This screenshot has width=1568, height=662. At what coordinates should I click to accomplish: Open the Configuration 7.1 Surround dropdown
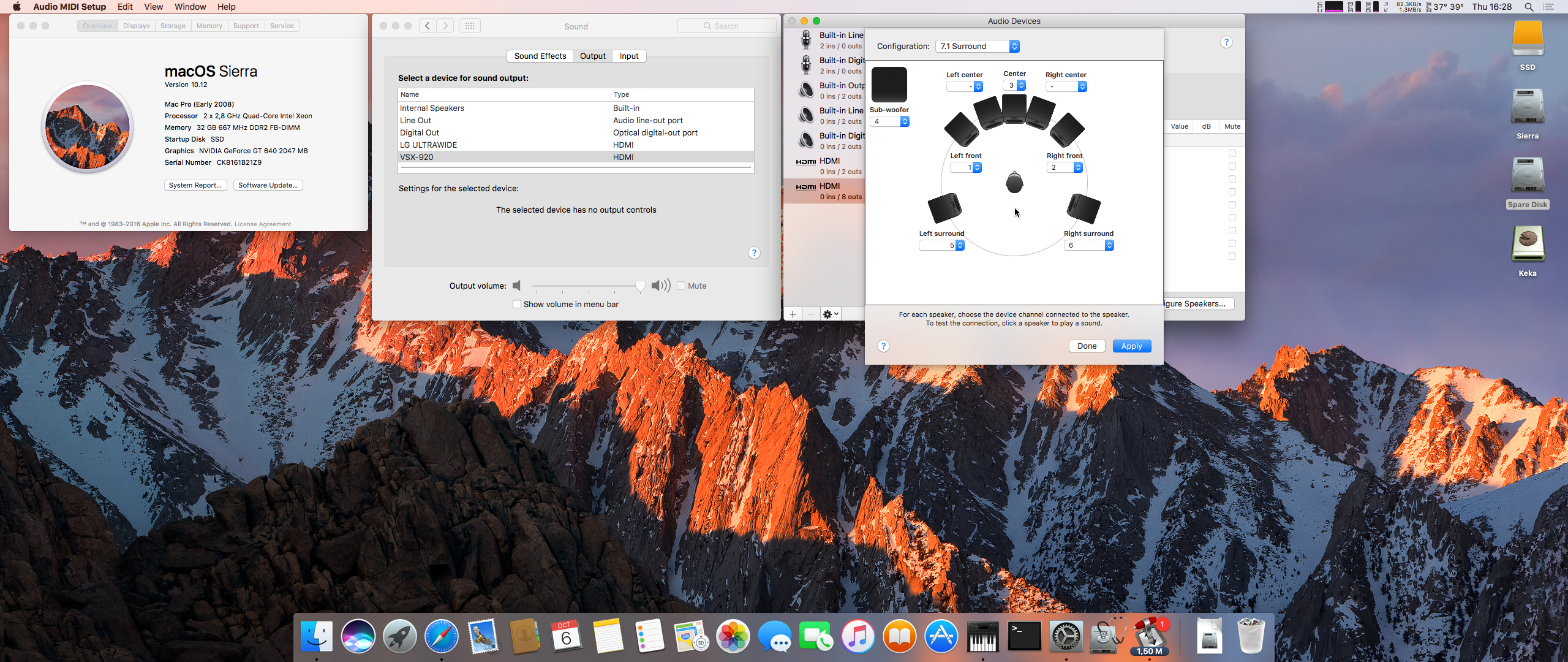pyautogui.click(x=978, y=46)
